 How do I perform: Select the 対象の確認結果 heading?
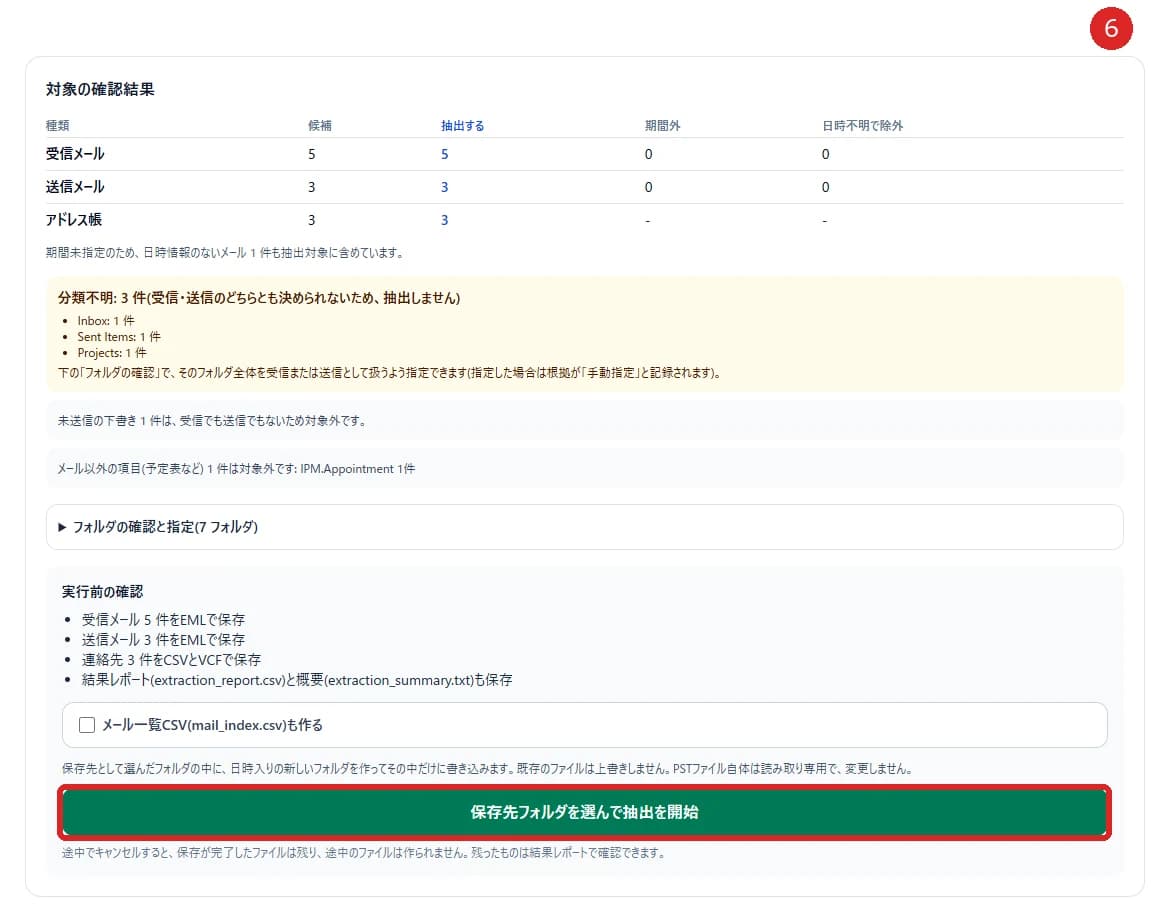[x=100, y=89]
